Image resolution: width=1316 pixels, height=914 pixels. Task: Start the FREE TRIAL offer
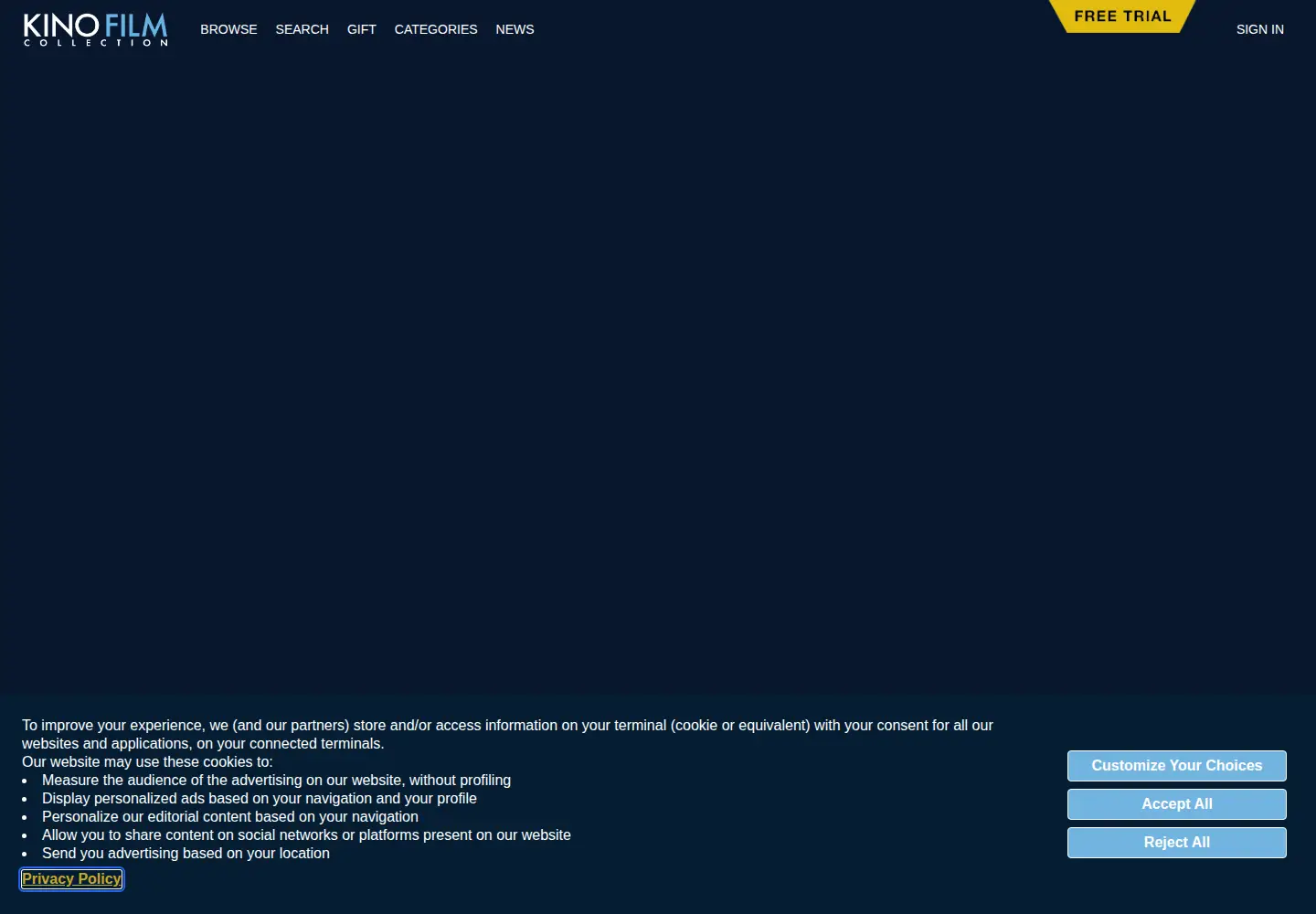tap(1122, 16)
